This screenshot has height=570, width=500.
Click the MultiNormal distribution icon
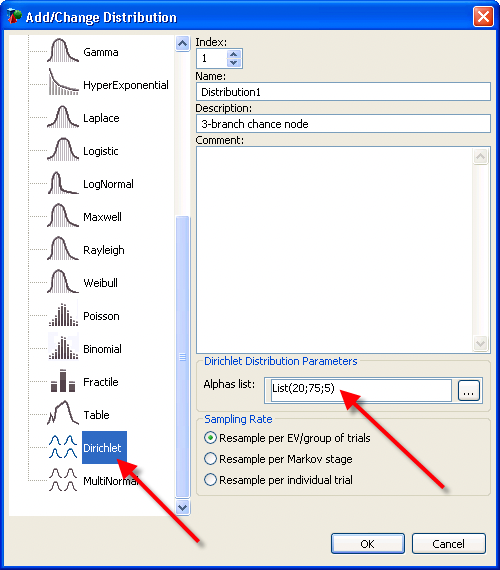tap(63, 480)
